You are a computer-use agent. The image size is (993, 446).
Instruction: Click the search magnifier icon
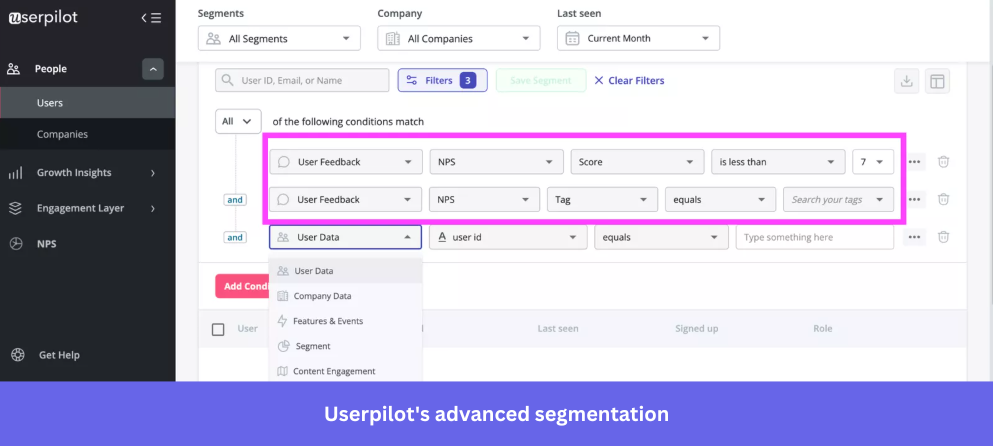[x=228, y=80]
